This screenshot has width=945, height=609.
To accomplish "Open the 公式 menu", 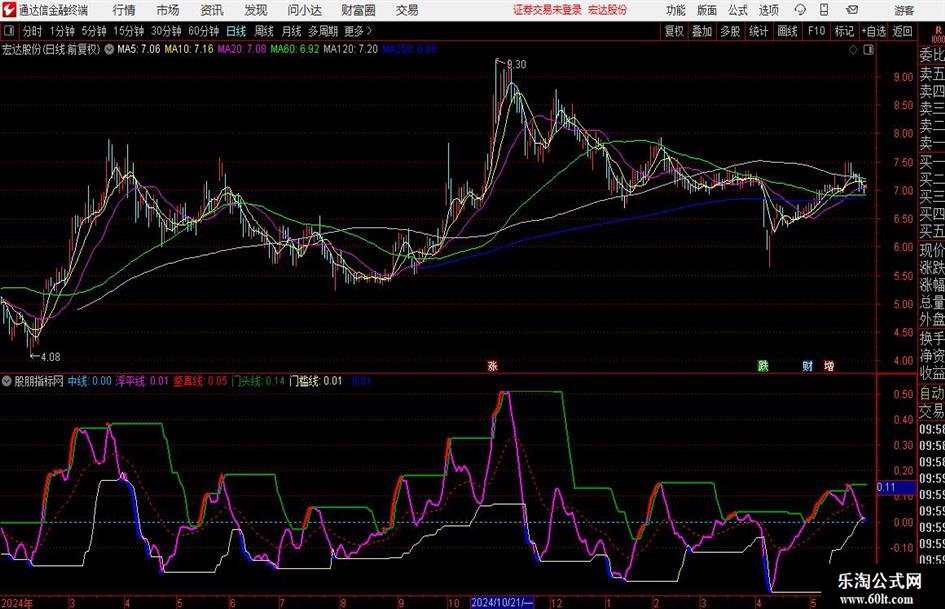I will tap(738, 10).
